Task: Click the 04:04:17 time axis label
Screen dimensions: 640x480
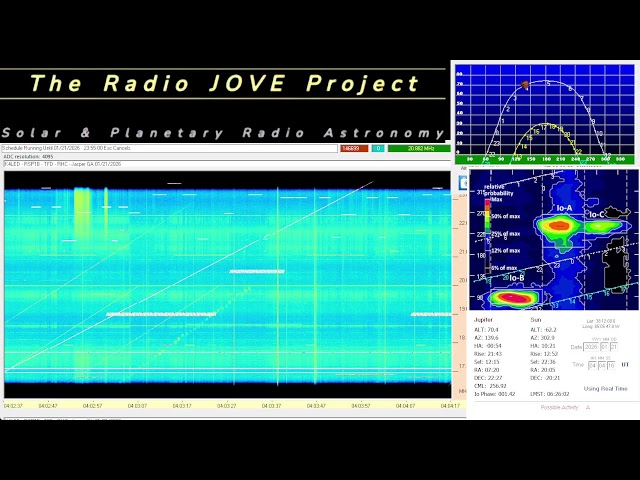Action: pyautogui.click(x=450, y=406)
